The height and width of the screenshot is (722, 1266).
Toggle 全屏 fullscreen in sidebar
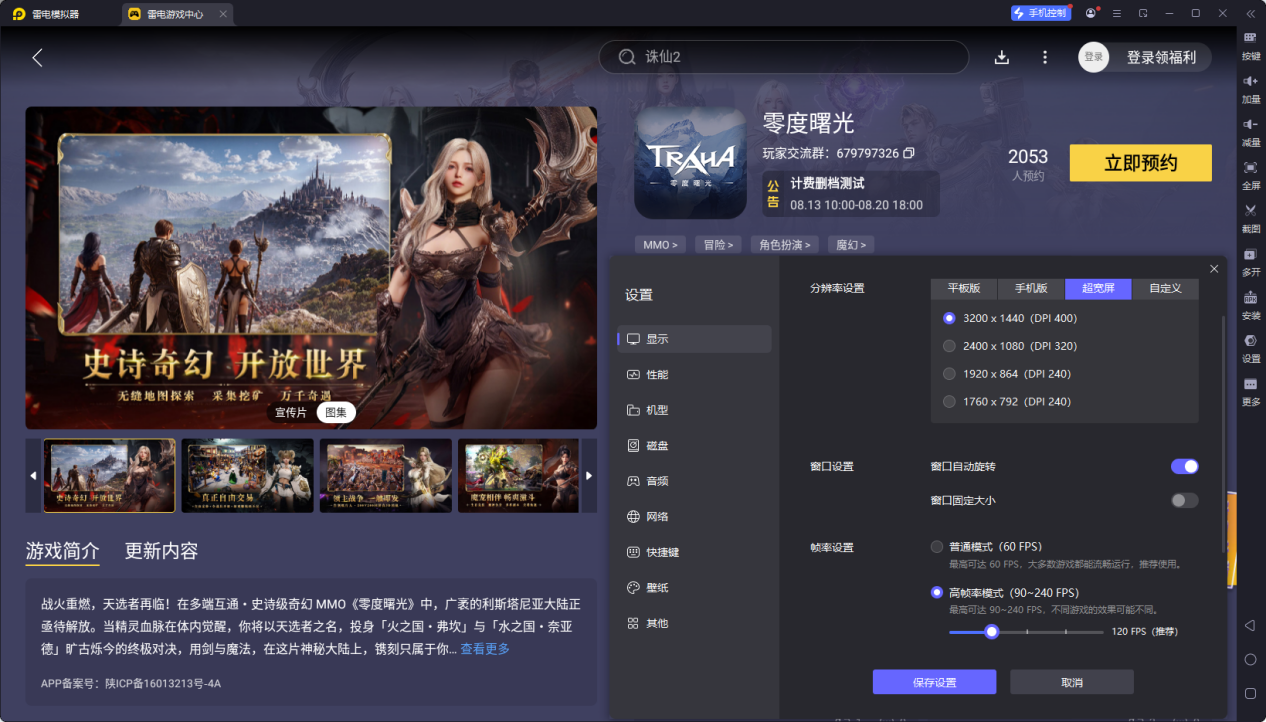[x=1251, y=174]
